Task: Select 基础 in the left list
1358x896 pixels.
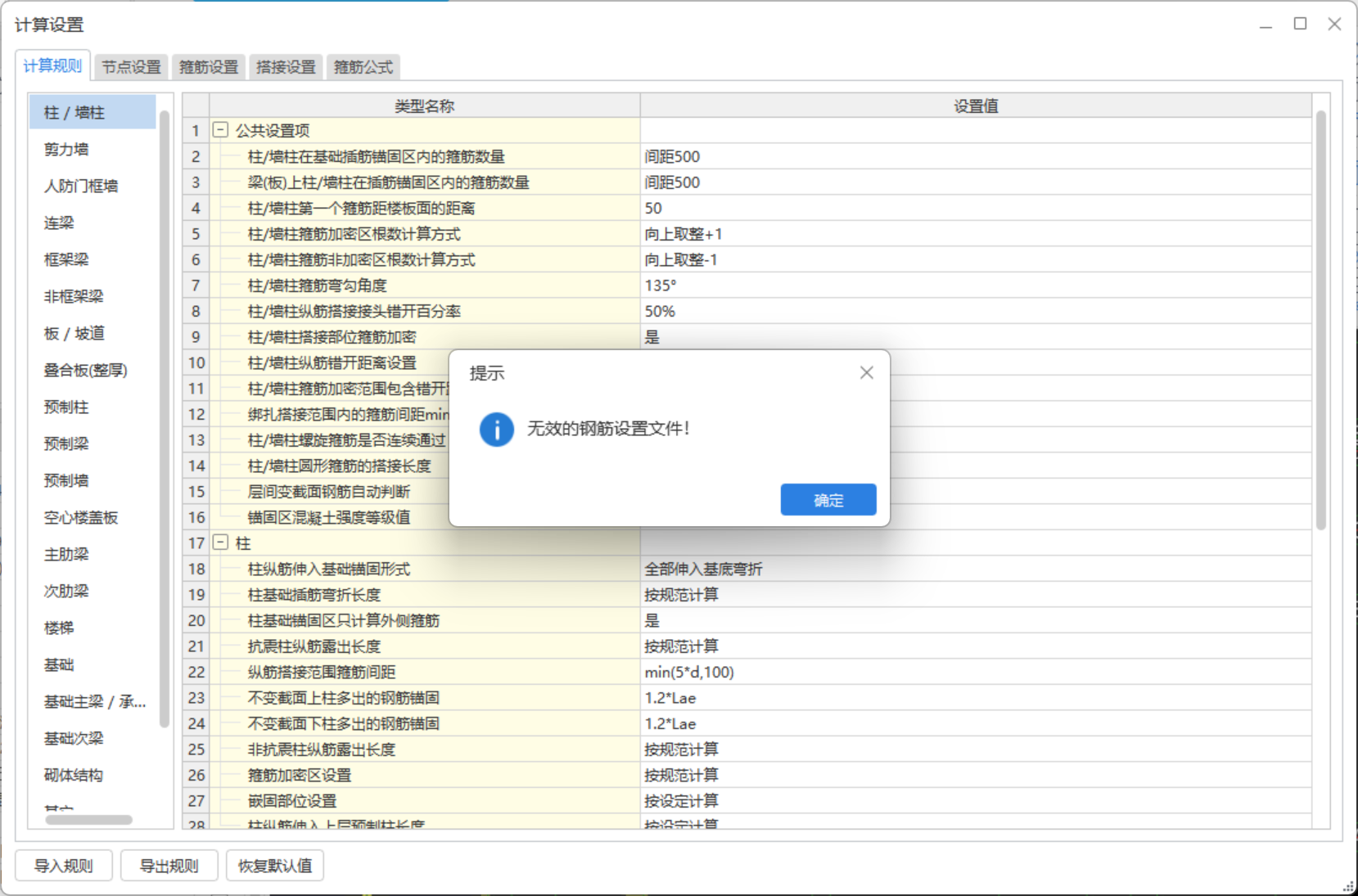Action: (x=92, y=664)
